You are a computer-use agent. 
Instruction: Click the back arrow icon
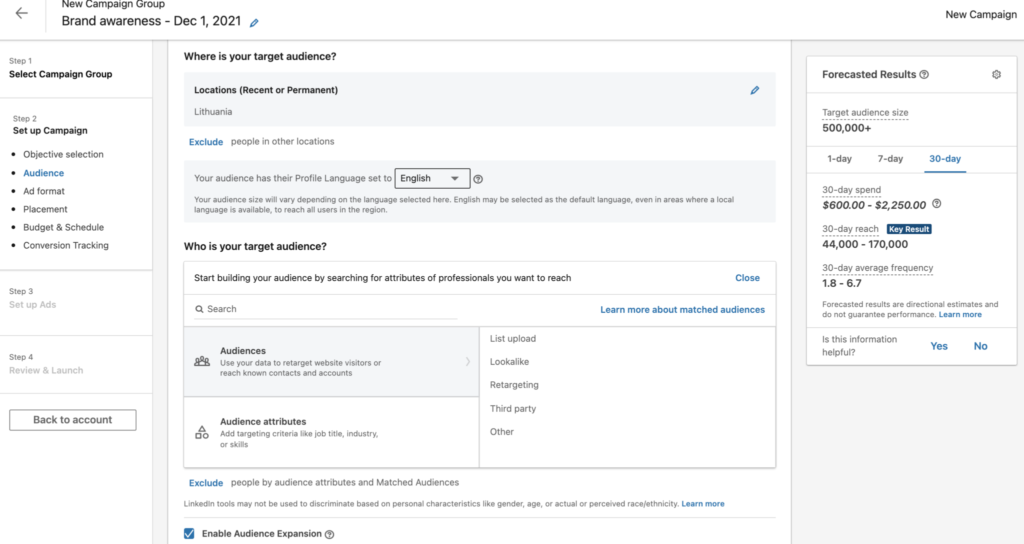click(22, 14)
